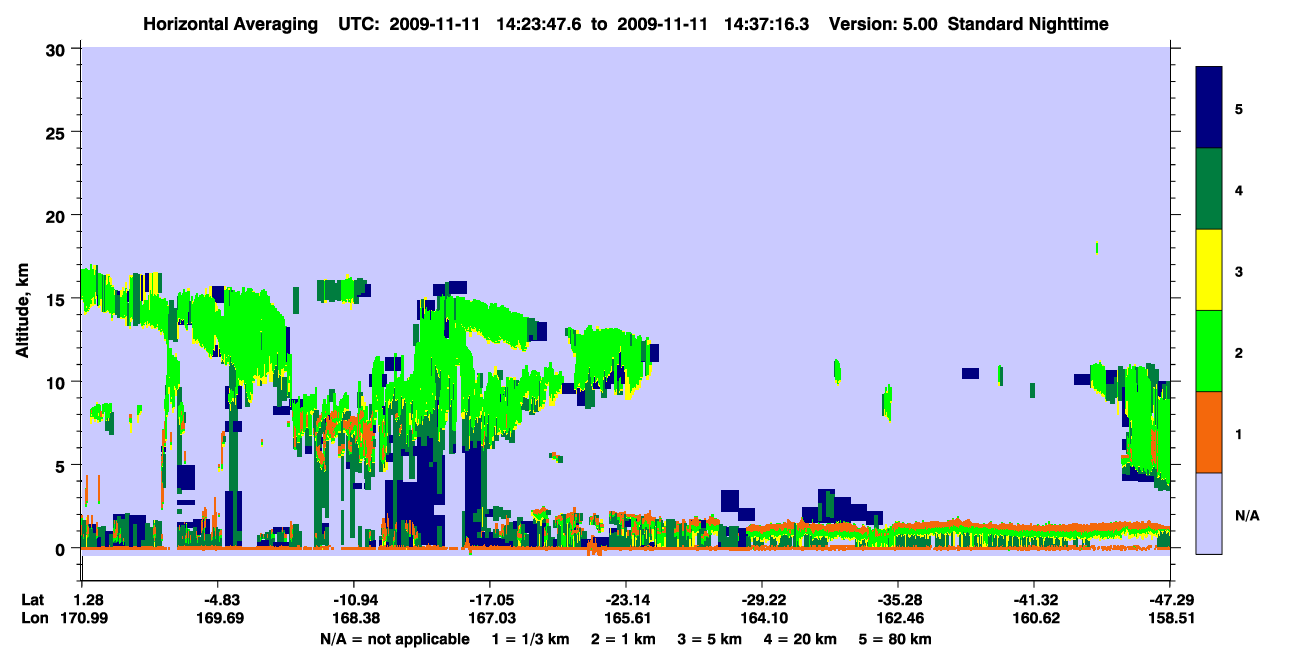The height and width of the screenshot is (667, 1300).
Task: Click the orange colorbar segment labeled 1
Action: pyautogui.click(x=1210, y=432)
